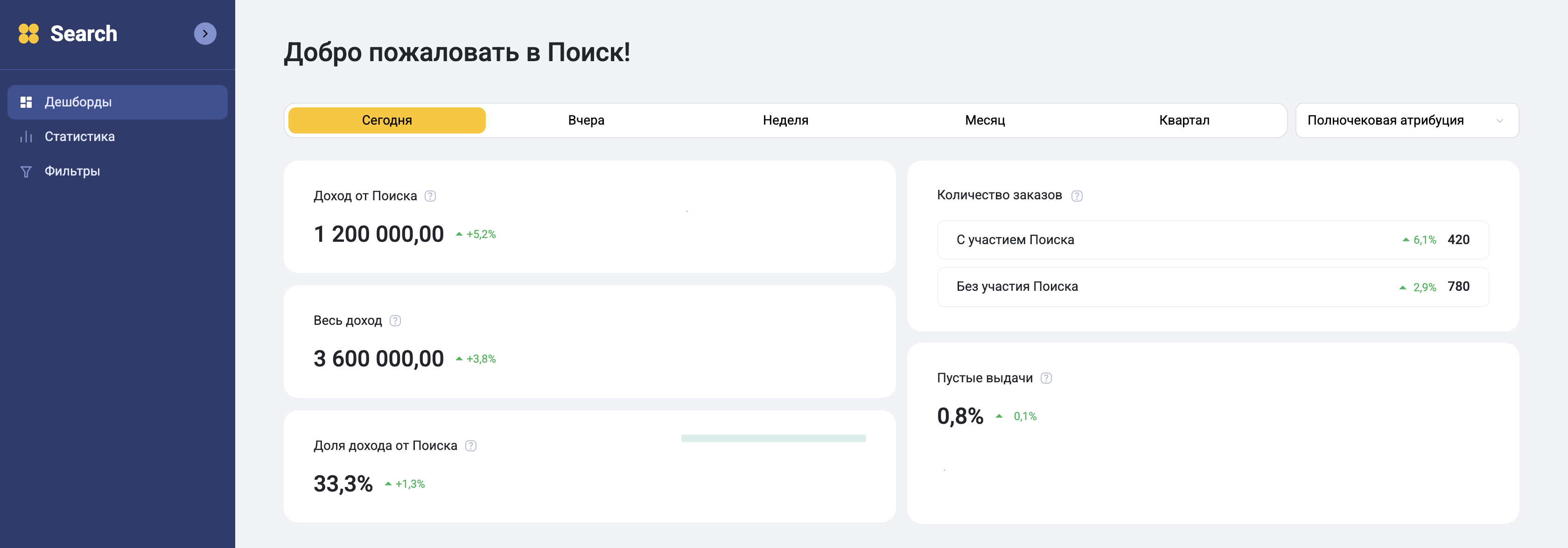Activate the Неделя period option
Image resolution: width=1568 pixels, height=548 pixels.
(784, 120)
